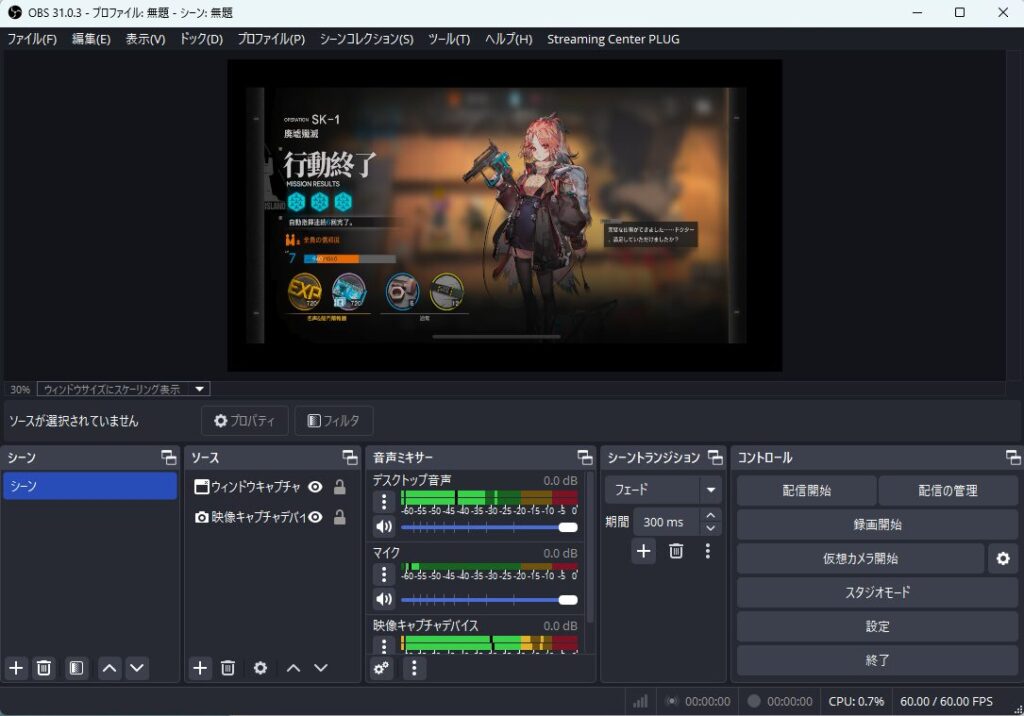The width and height of the screenshot is (1024, 716).
Task: Remove the scene transition with trash icon
Action: click(x=676, y=551)
